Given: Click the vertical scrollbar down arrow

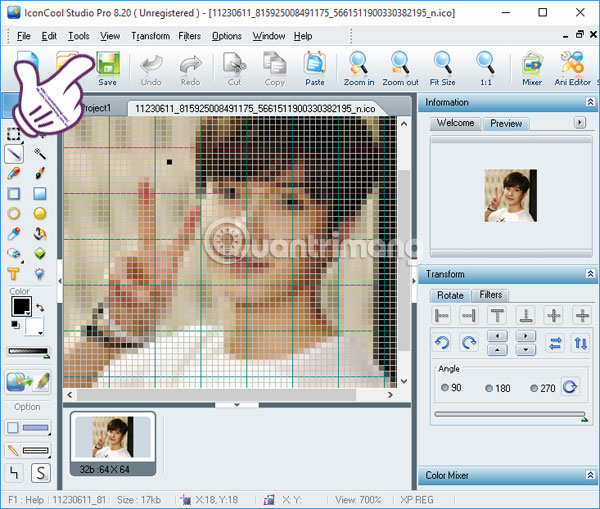Looking at the screenshot, I should pos(404,381).
